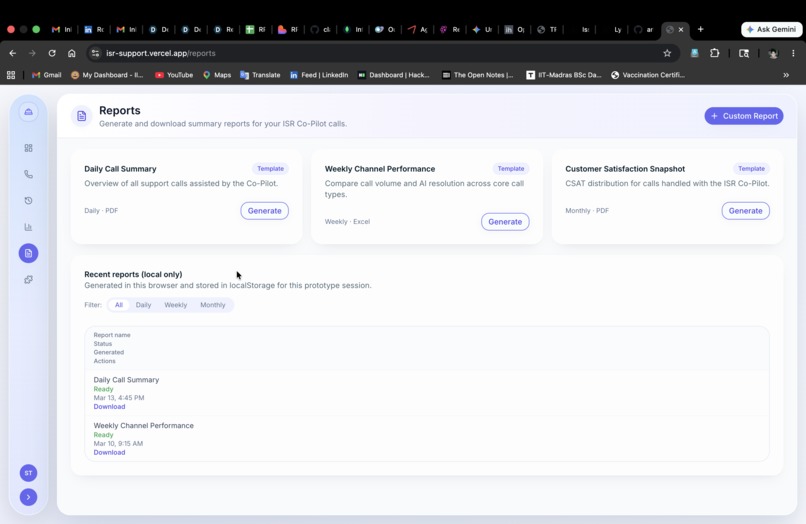806x524 pixels.
Task: Filter recent reports by Daily
Action: click(x=143, y=305)
